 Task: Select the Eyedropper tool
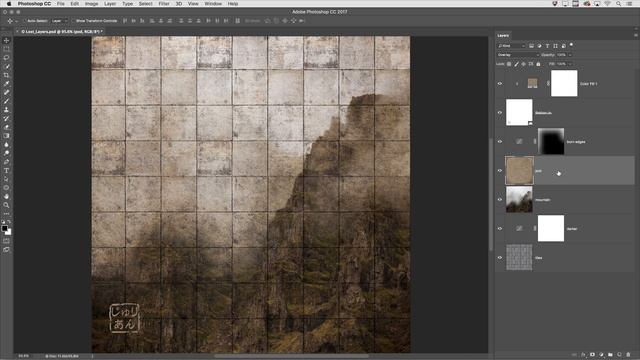[x=6, y=84]
